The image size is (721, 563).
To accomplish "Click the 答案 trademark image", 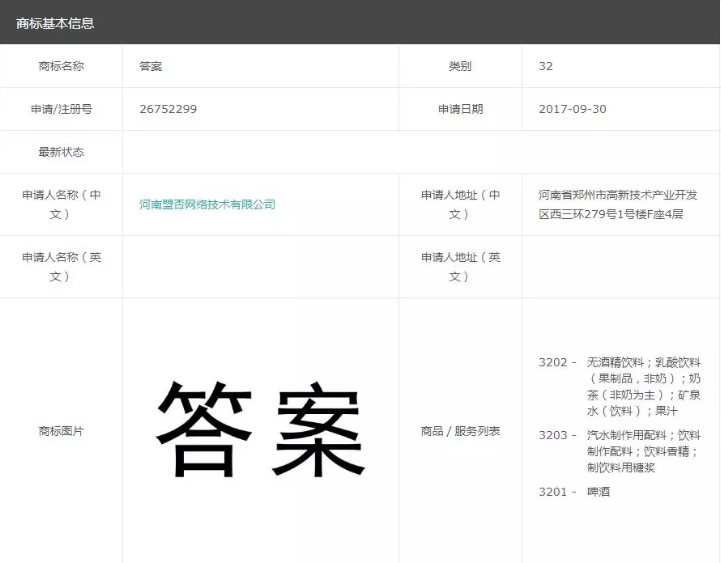I will pos(260,430).
